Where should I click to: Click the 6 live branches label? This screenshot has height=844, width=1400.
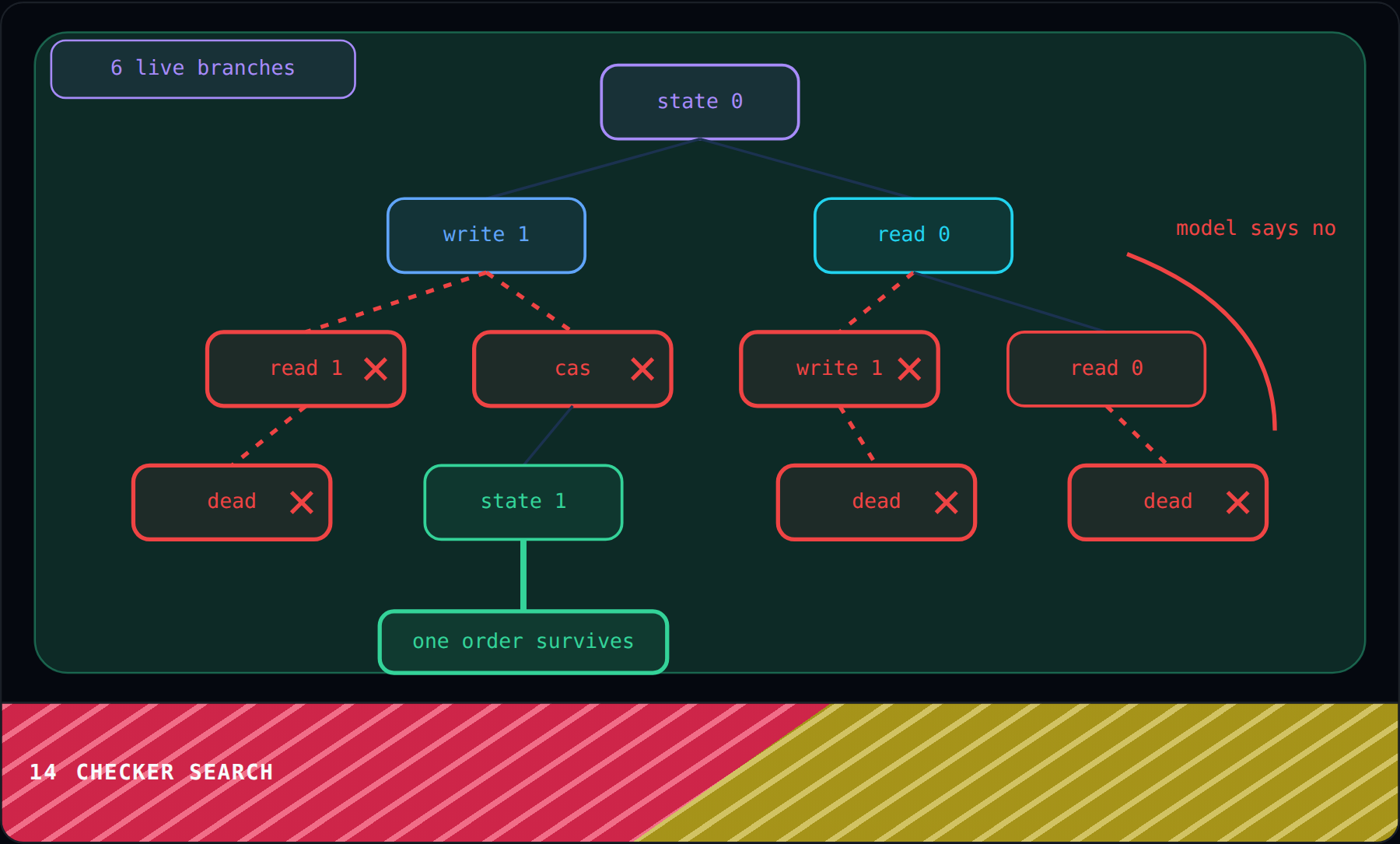click(203, 68)
